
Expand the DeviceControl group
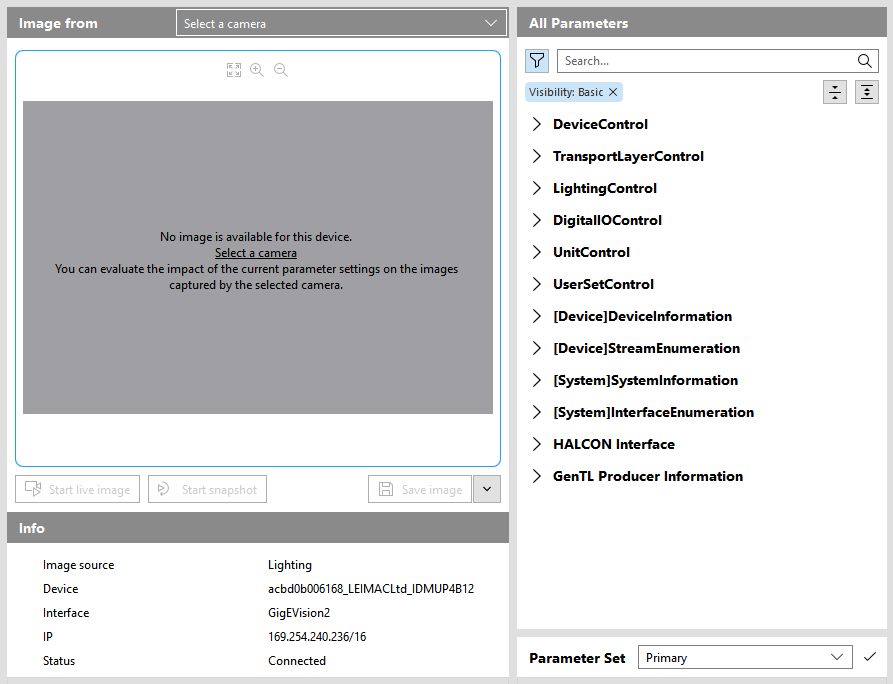click(537, 124)
